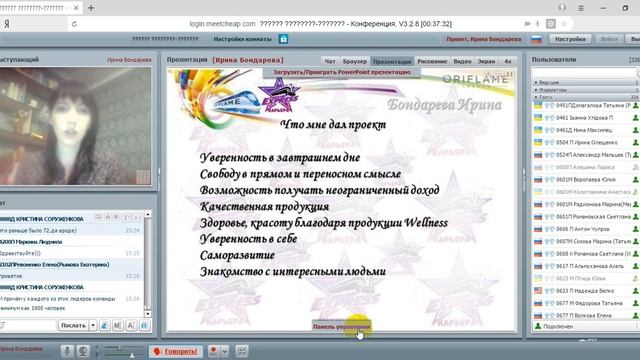Click the presenter webcam video
Screen dimensions: 640x360
point(76,127)
